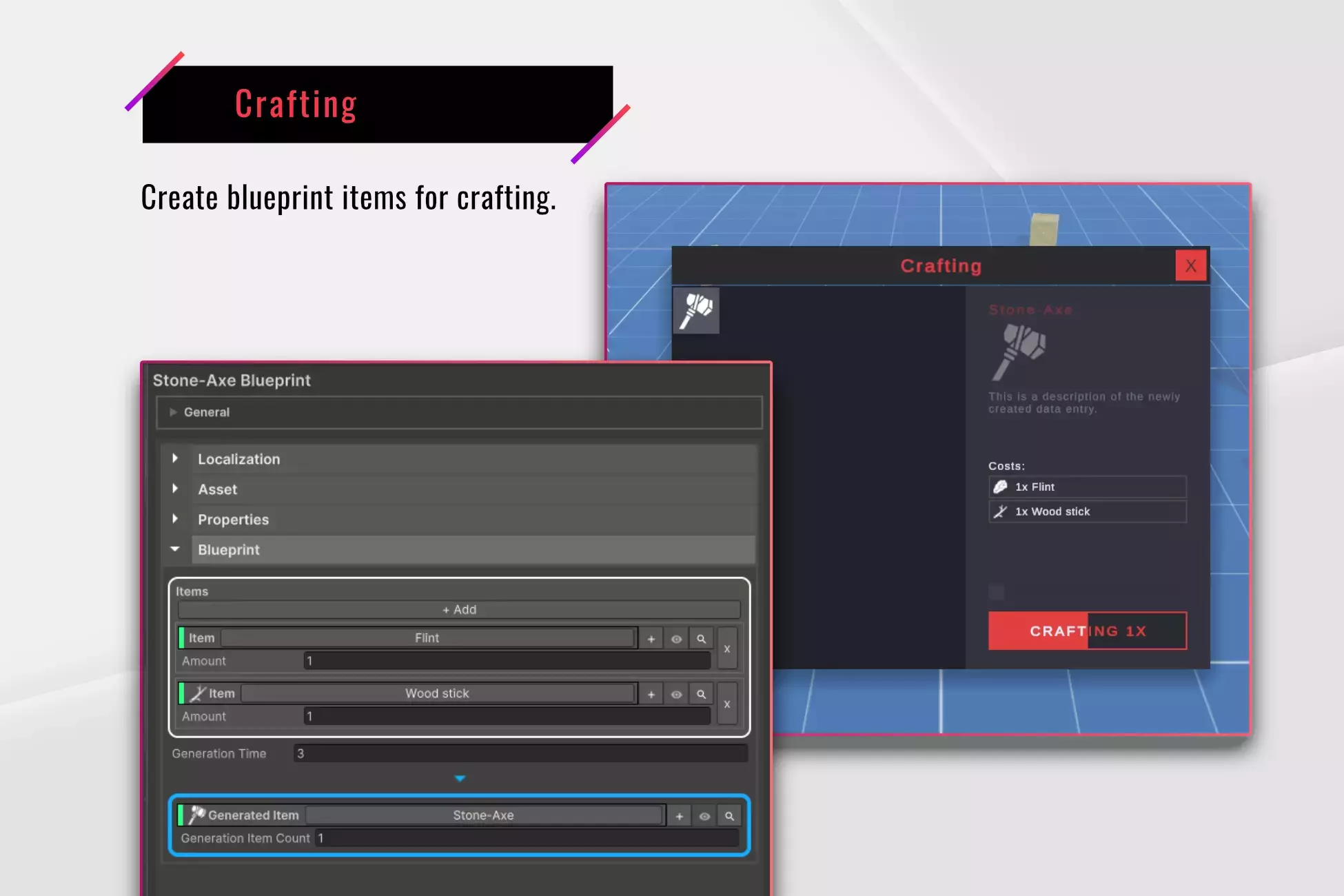Toggle the eye icon for Wood stick item
The image size is (1344, 896).
point(676,694)
